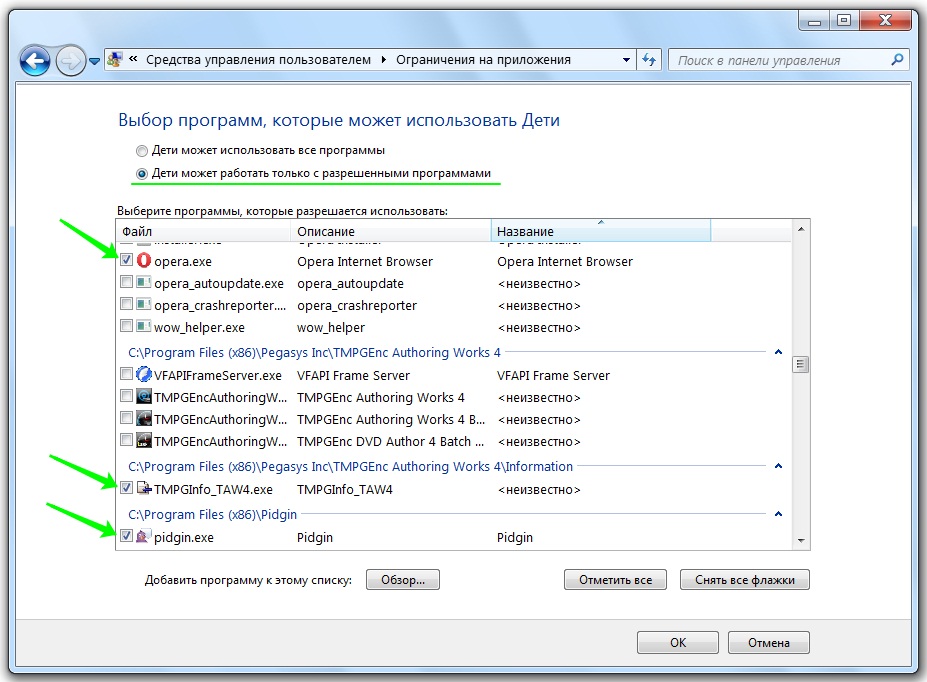Cancel with the 'Отмена' button
Viewport: 927px width, 682px height.
tap(769, 642)
